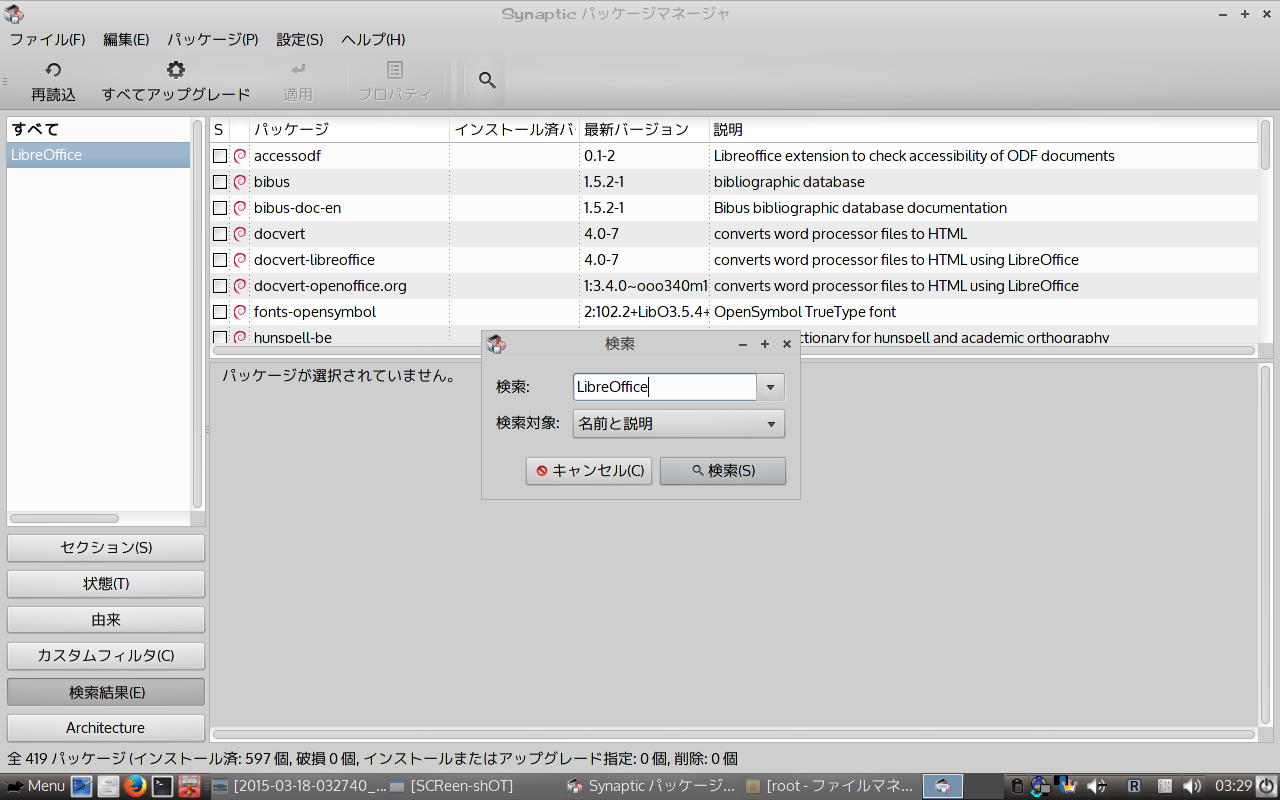The width and height of the screenshot is (1280, 800).
Task: Tick the checkbox for accessodf
Action: [x=220, y=156]
